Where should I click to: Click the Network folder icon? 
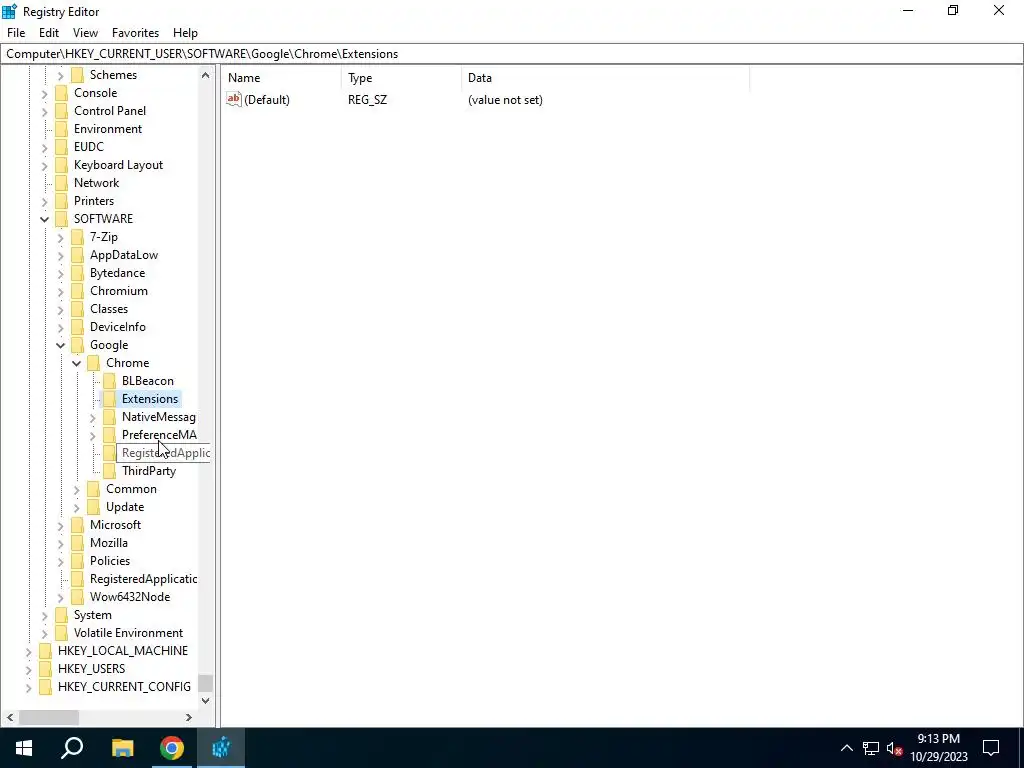[x=61, y=183]
